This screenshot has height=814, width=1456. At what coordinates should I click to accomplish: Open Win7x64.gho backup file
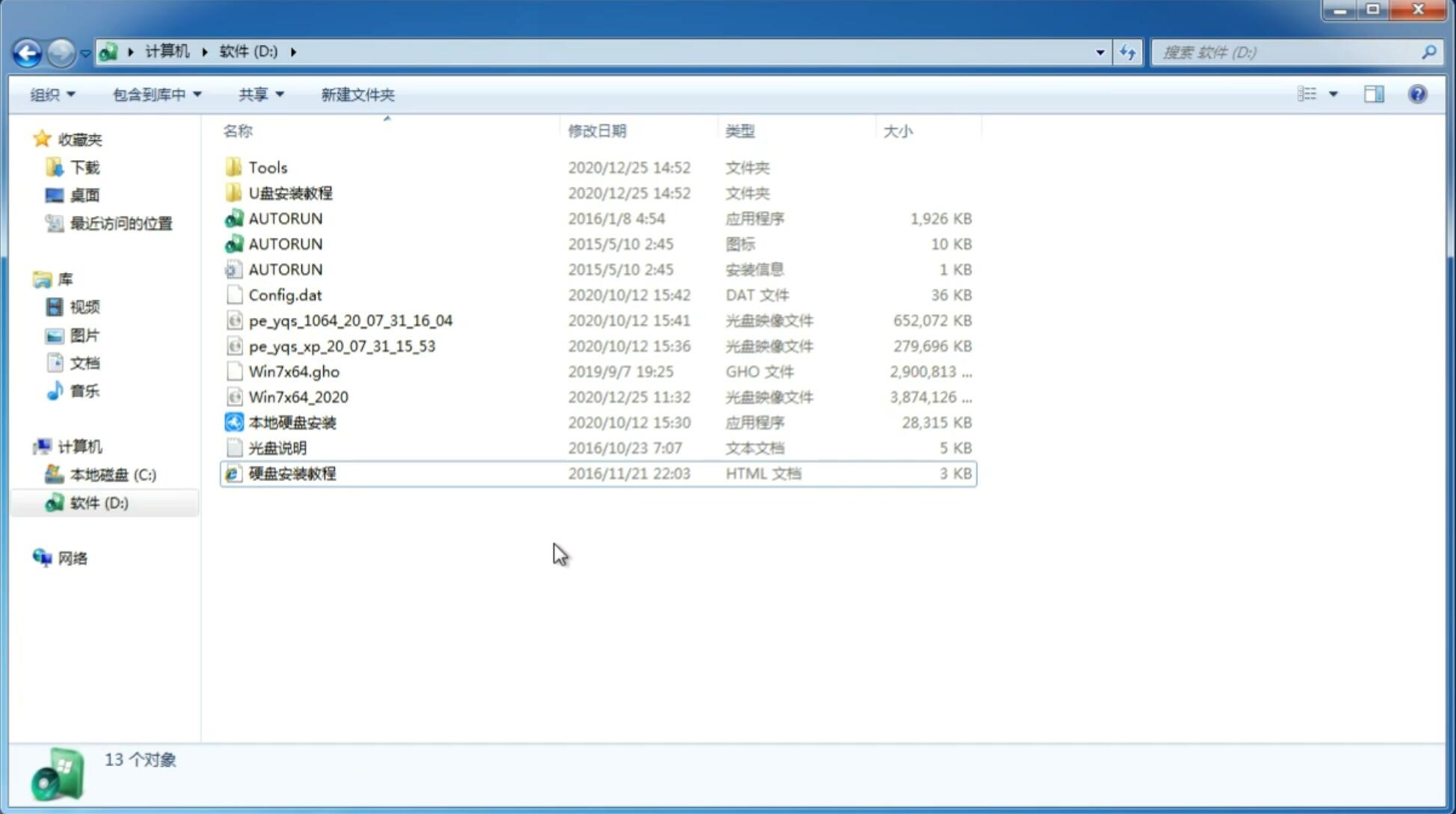(294, 371)
